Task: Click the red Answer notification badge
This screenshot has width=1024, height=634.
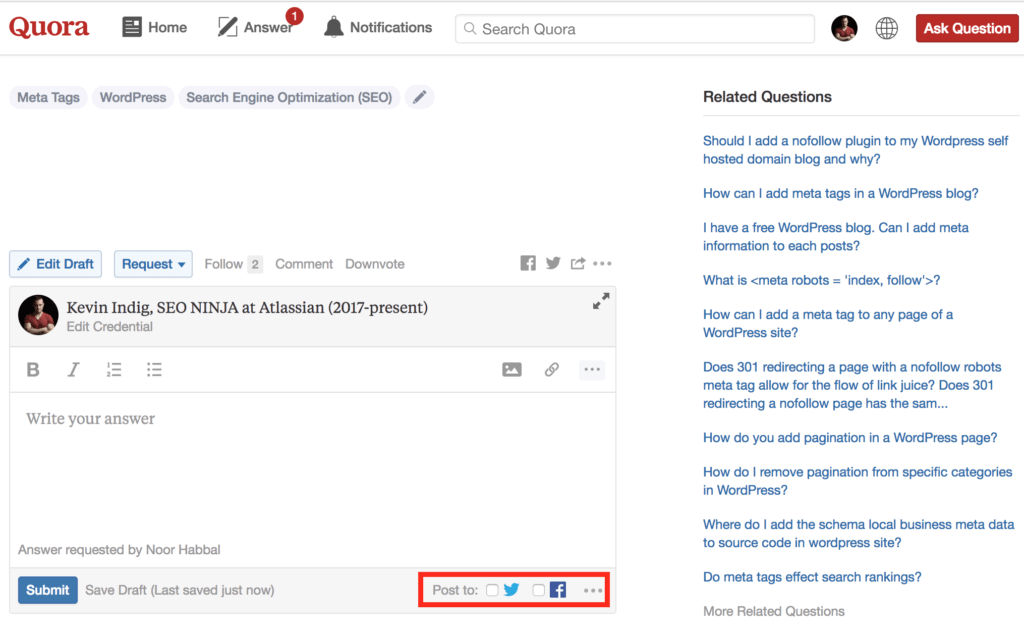Action: click(295, 16)
